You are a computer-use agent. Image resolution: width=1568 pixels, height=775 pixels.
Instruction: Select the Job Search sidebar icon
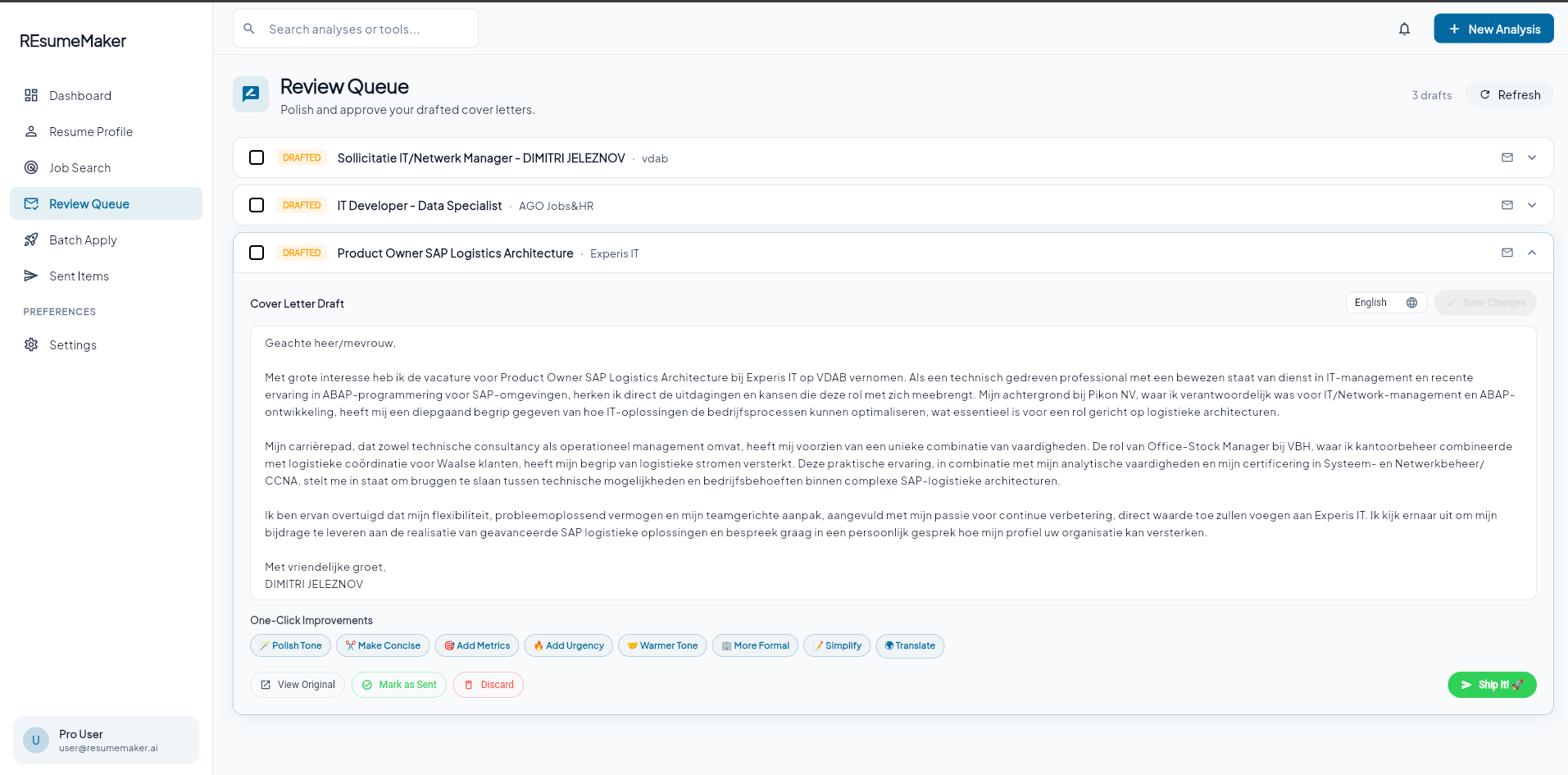coord(31,167)
